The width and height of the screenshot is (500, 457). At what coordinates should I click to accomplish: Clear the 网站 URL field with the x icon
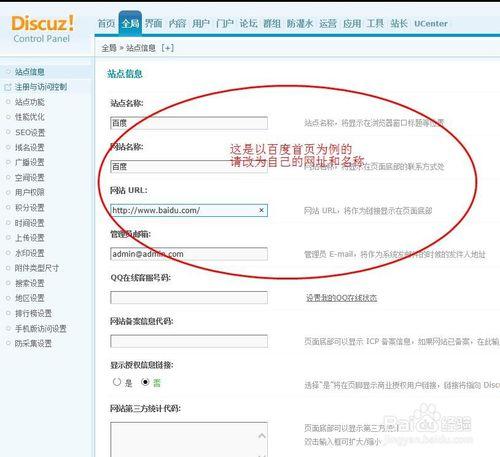[261, 210]
